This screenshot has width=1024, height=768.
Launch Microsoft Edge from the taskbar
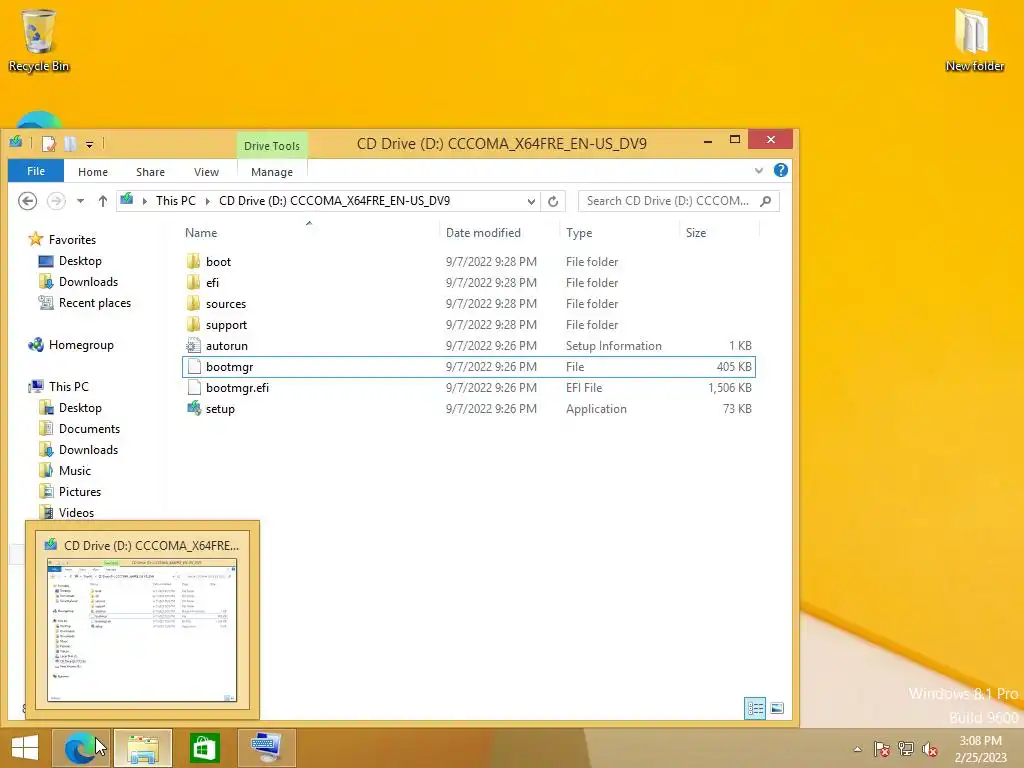pos(81,748)
